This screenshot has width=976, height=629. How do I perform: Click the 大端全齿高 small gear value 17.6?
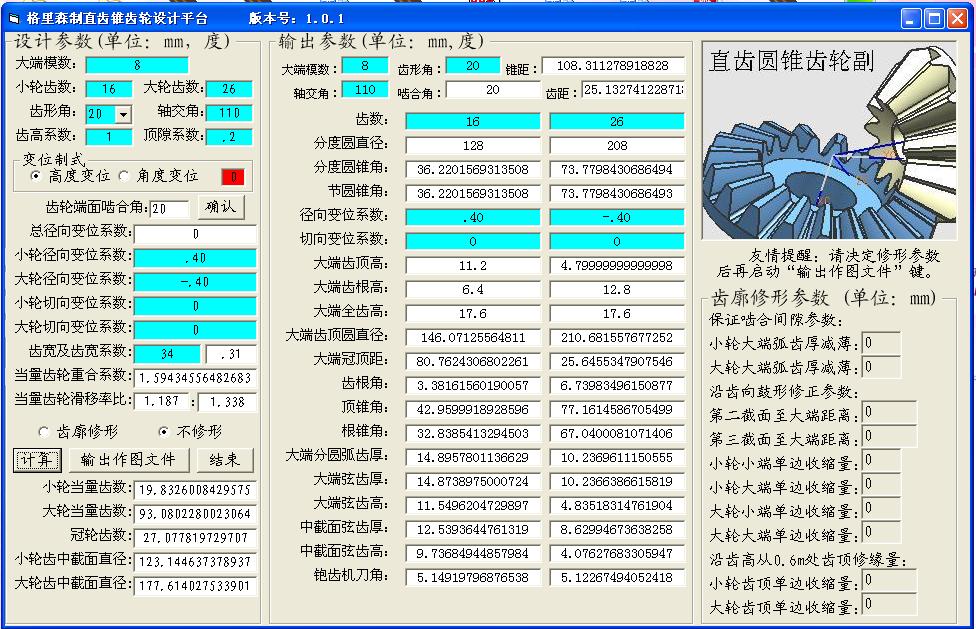pos(473,314)
